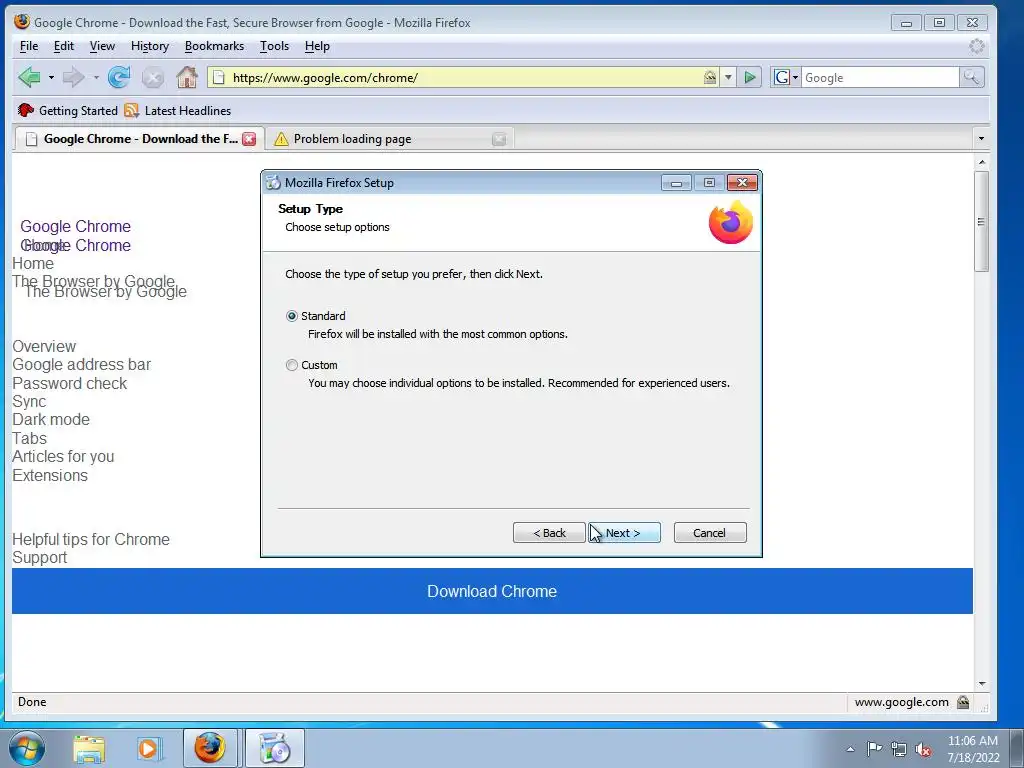Image resolution: width=1024 pixels, height=768 pixels.
Task: Switch to the Problem loading page tab
Action: [389, 138]
